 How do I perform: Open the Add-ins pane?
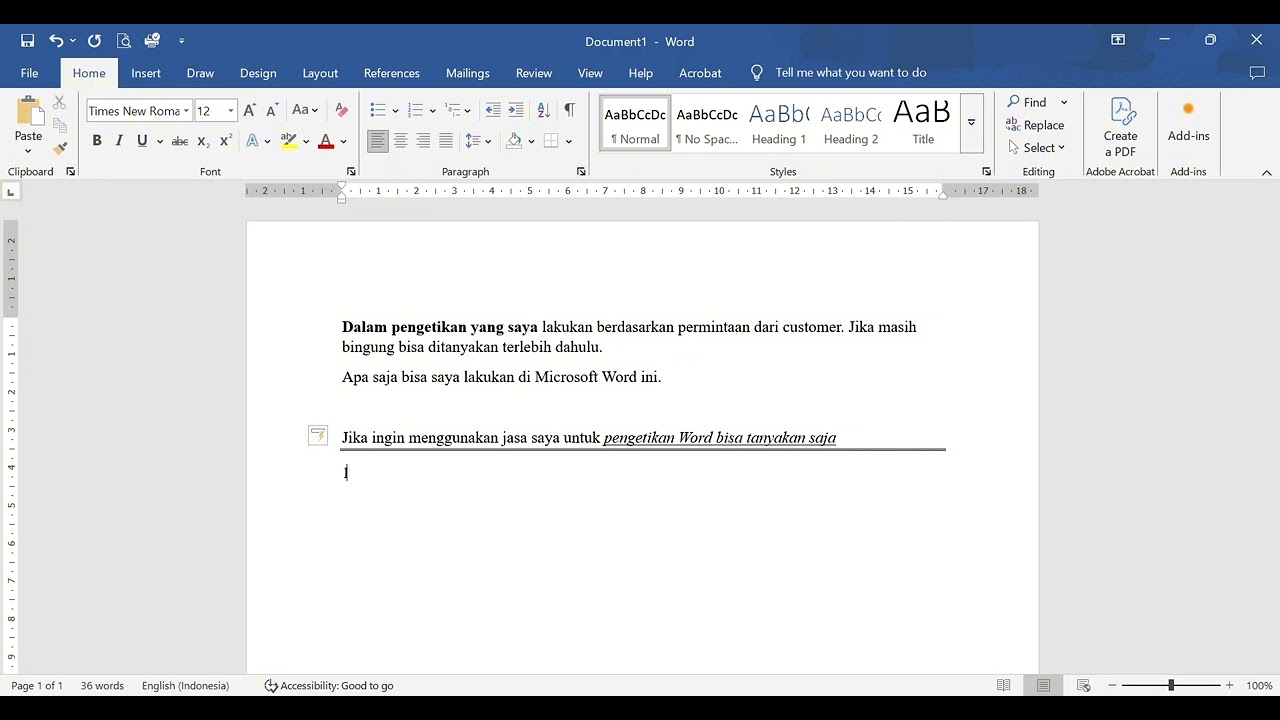1188,122
